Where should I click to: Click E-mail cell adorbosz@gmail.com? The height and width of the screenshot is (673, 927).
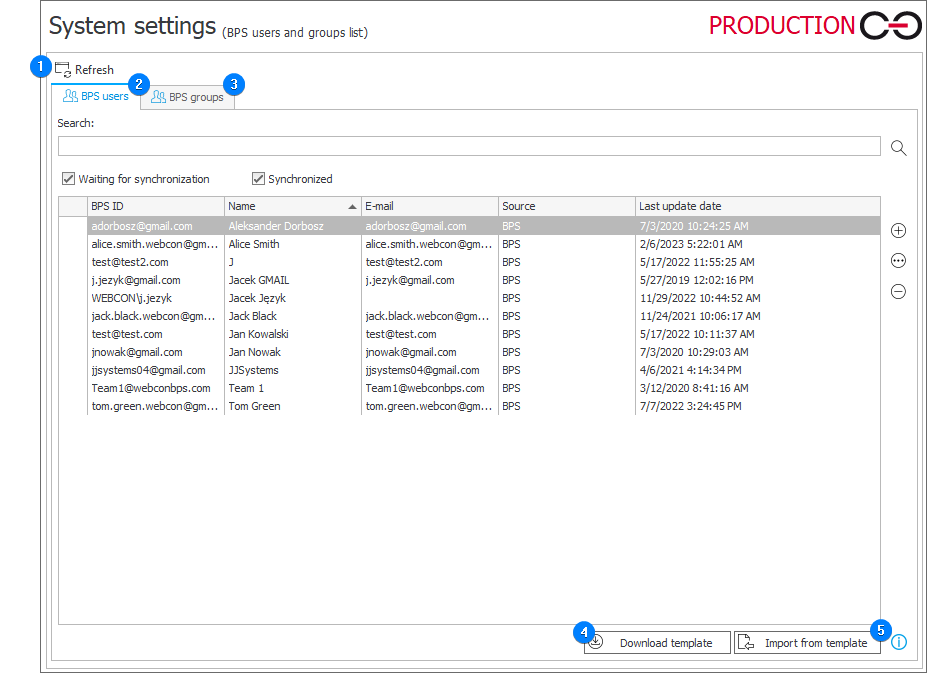coord(416,226)
